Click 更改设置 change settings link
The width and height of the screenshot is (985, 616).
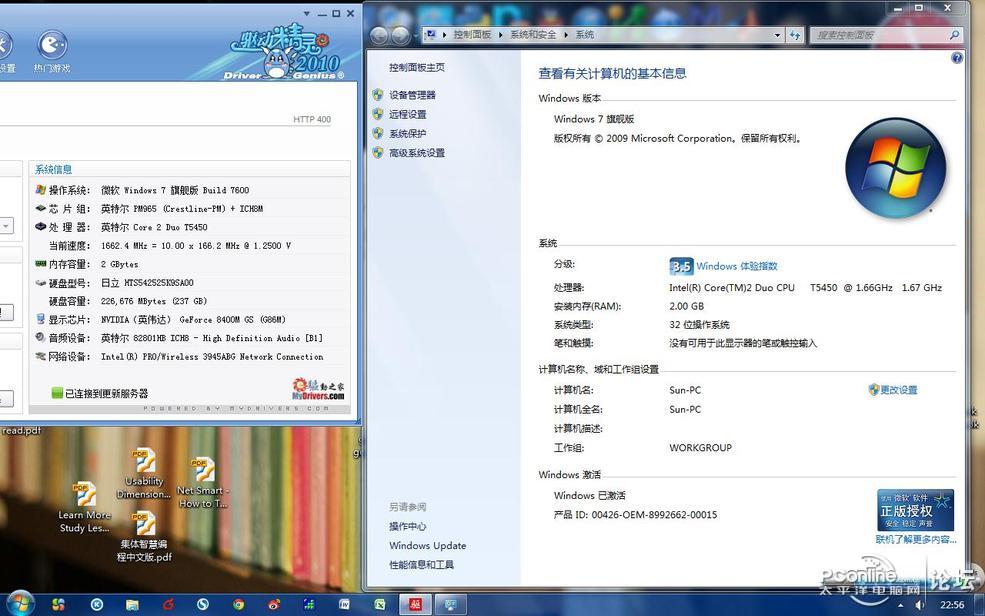[x=898, y=390]
